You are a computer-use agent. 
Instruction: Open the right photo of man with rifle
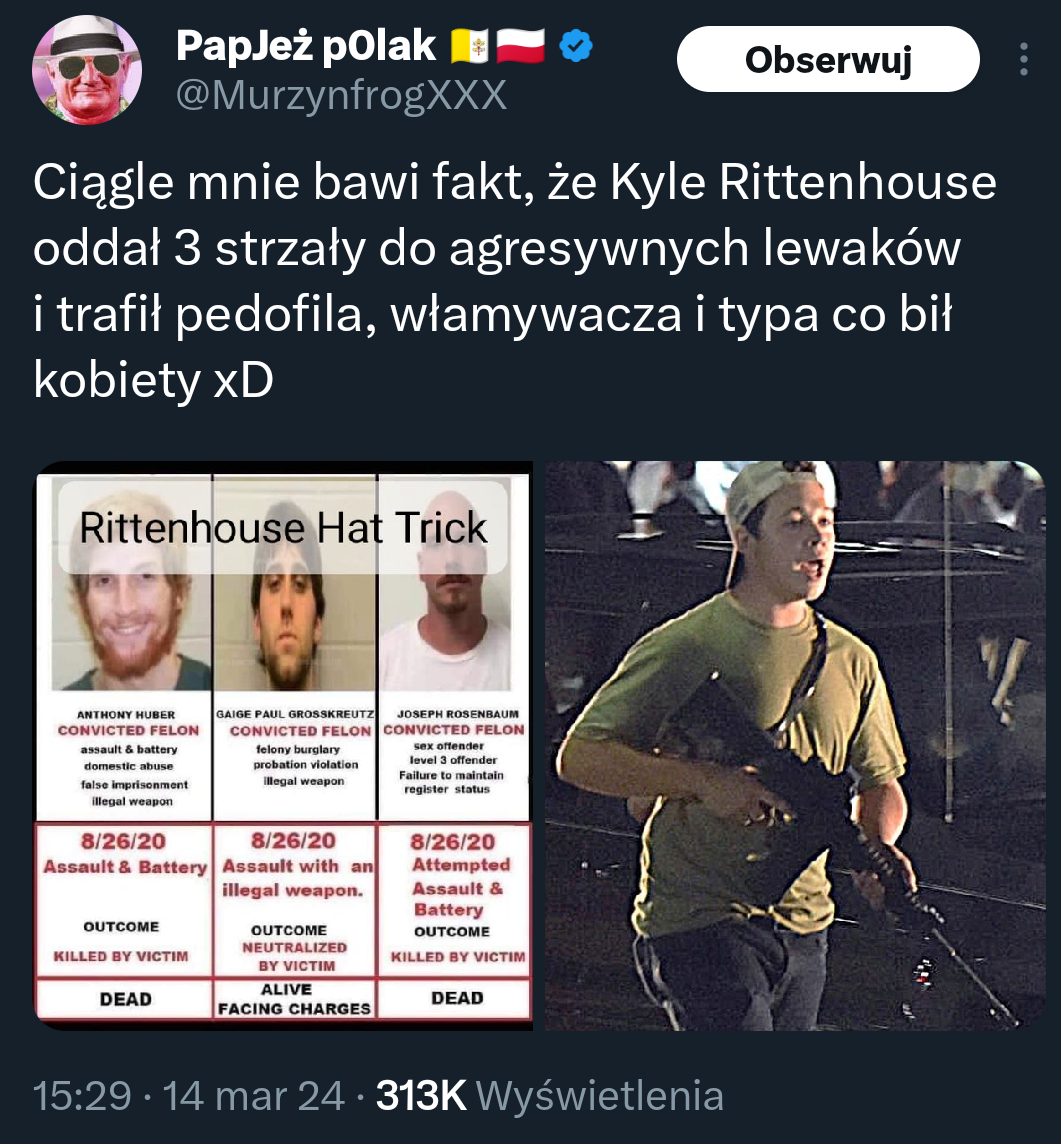(x=795, y=746)
